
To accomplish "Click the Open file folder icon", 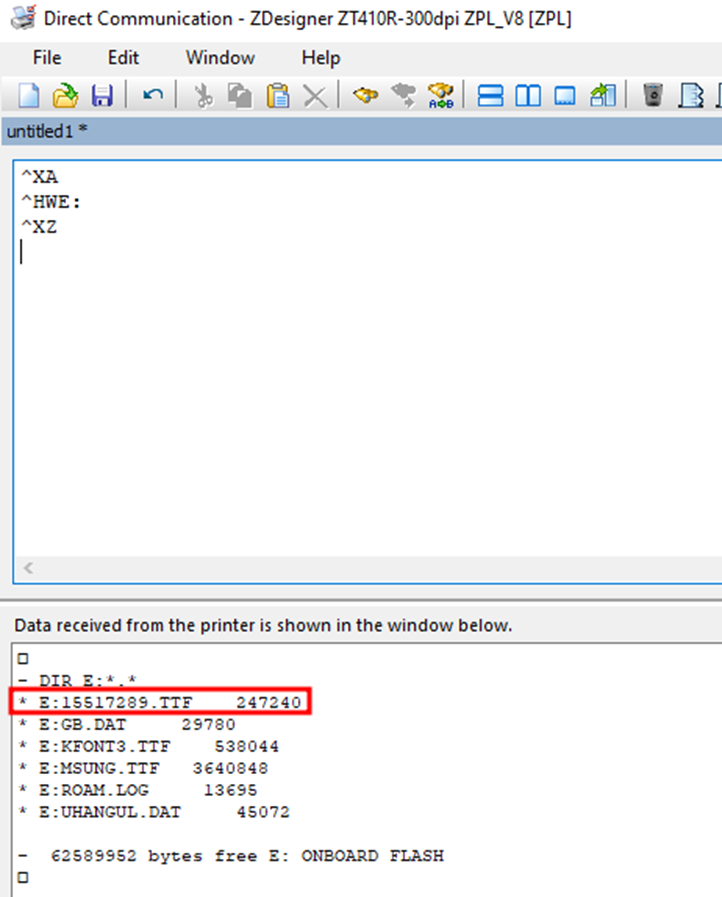I will pos(65,95).
